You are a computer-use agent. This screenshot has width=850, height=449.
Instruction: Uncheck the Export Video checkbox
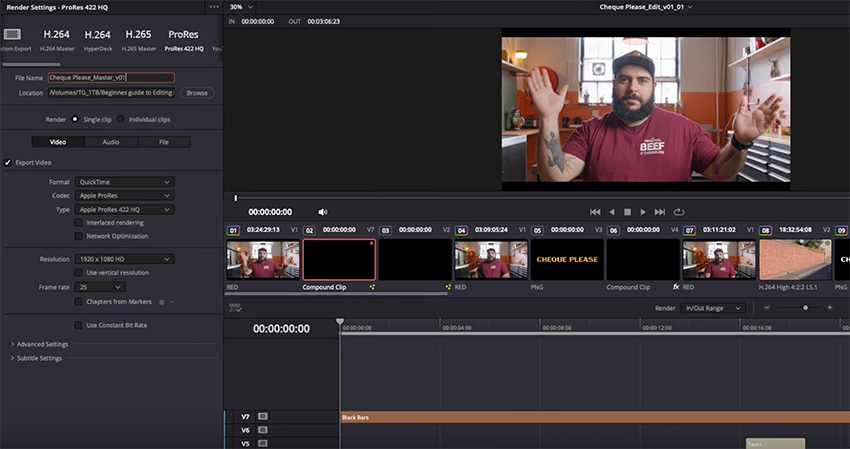[8, 162]
